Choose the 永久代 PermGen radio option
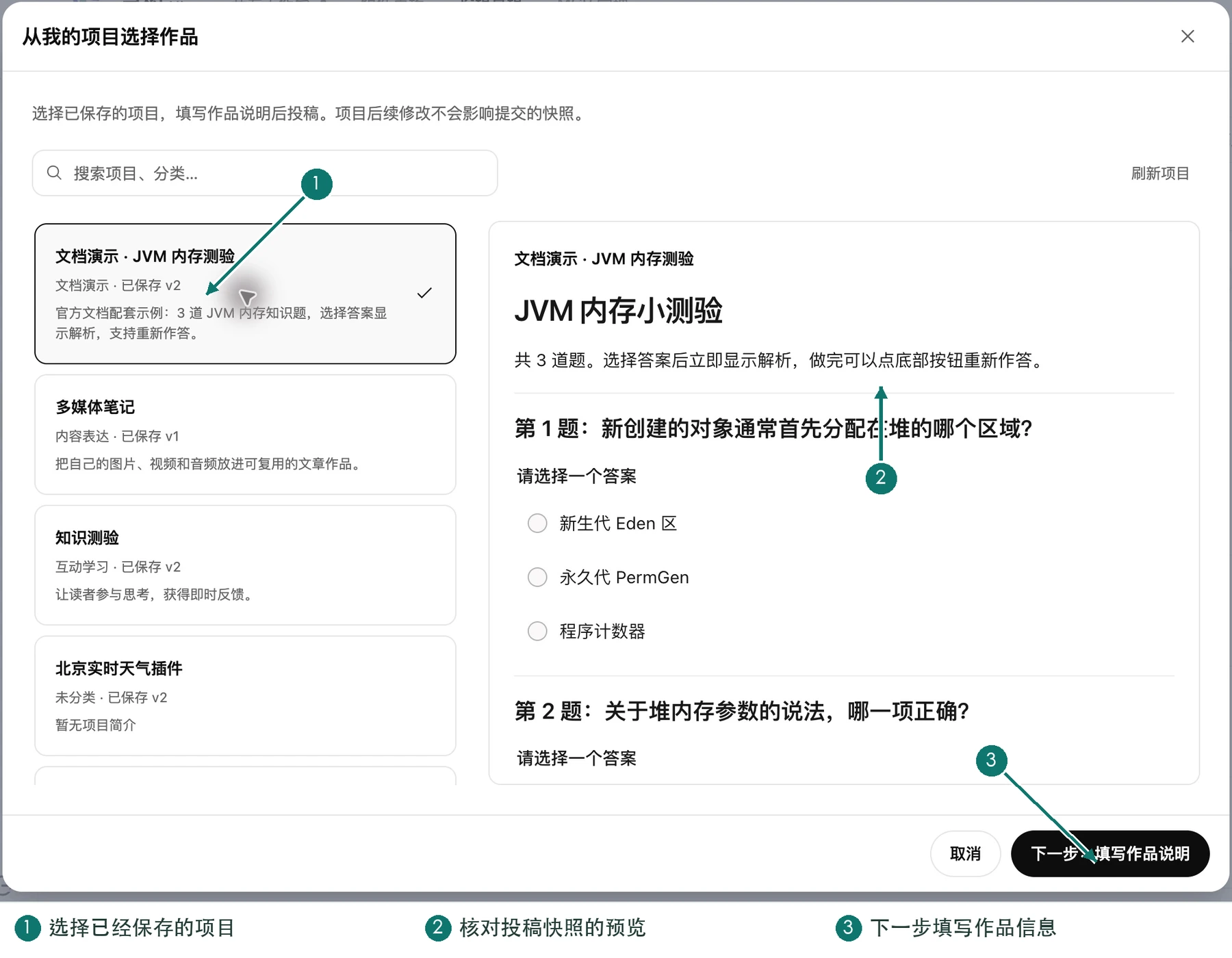The width and height of the screenshot is (1232, 958). click(537, 578)
